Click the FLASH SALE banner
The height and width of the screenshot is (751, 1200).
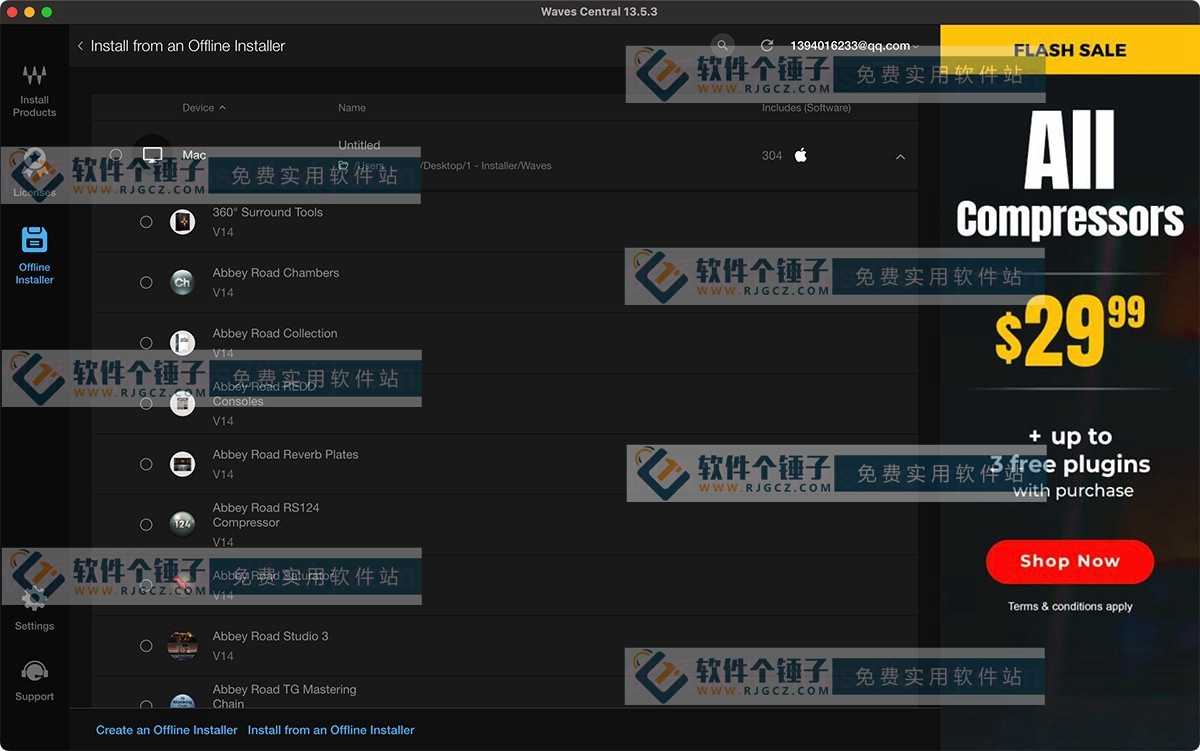coord(1070,50)
